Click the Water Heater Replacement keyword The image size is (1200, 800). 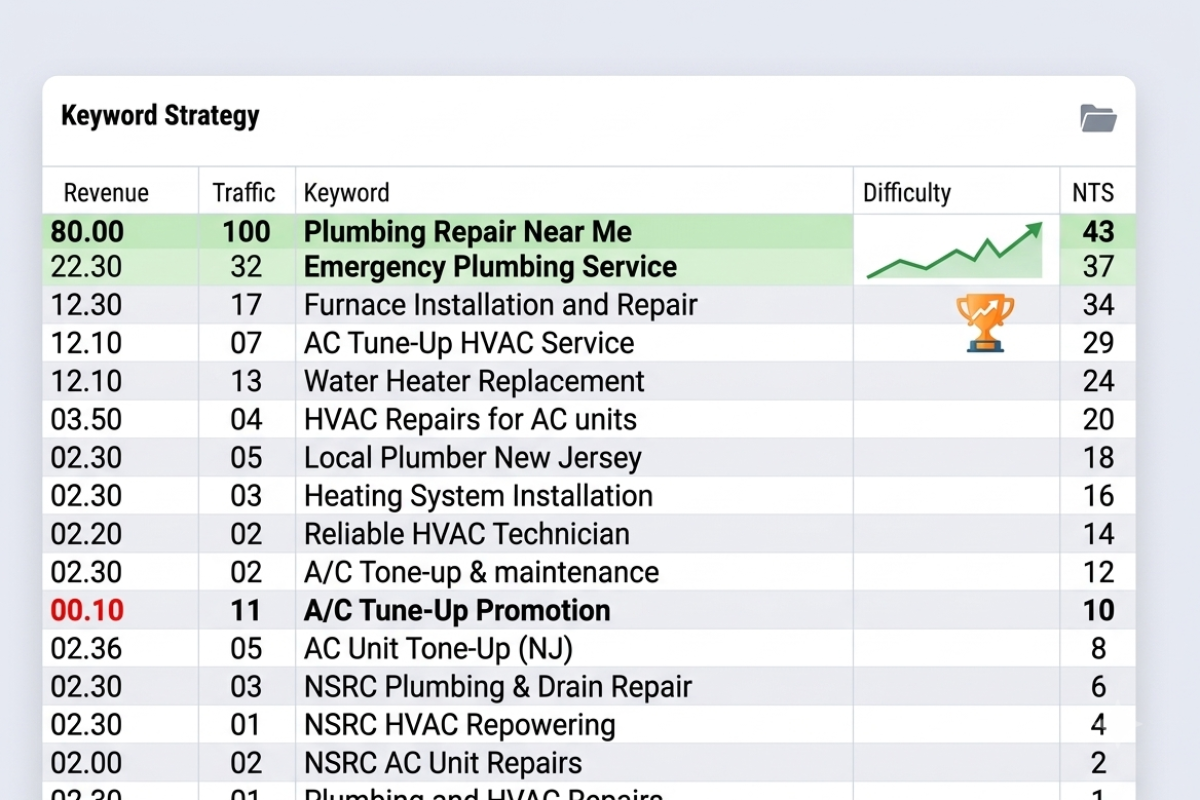tap(474, 381)
